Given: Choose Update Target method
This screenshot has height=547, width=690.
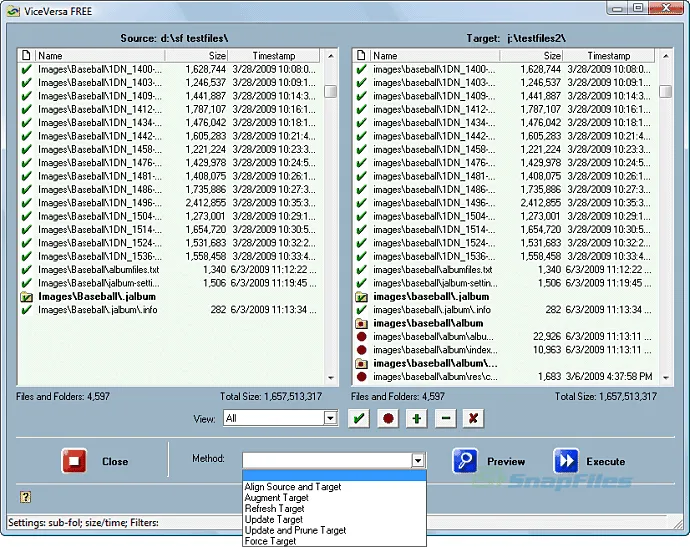Looking at the screenshot, I should pyautogui.click(x=274, y=519).
